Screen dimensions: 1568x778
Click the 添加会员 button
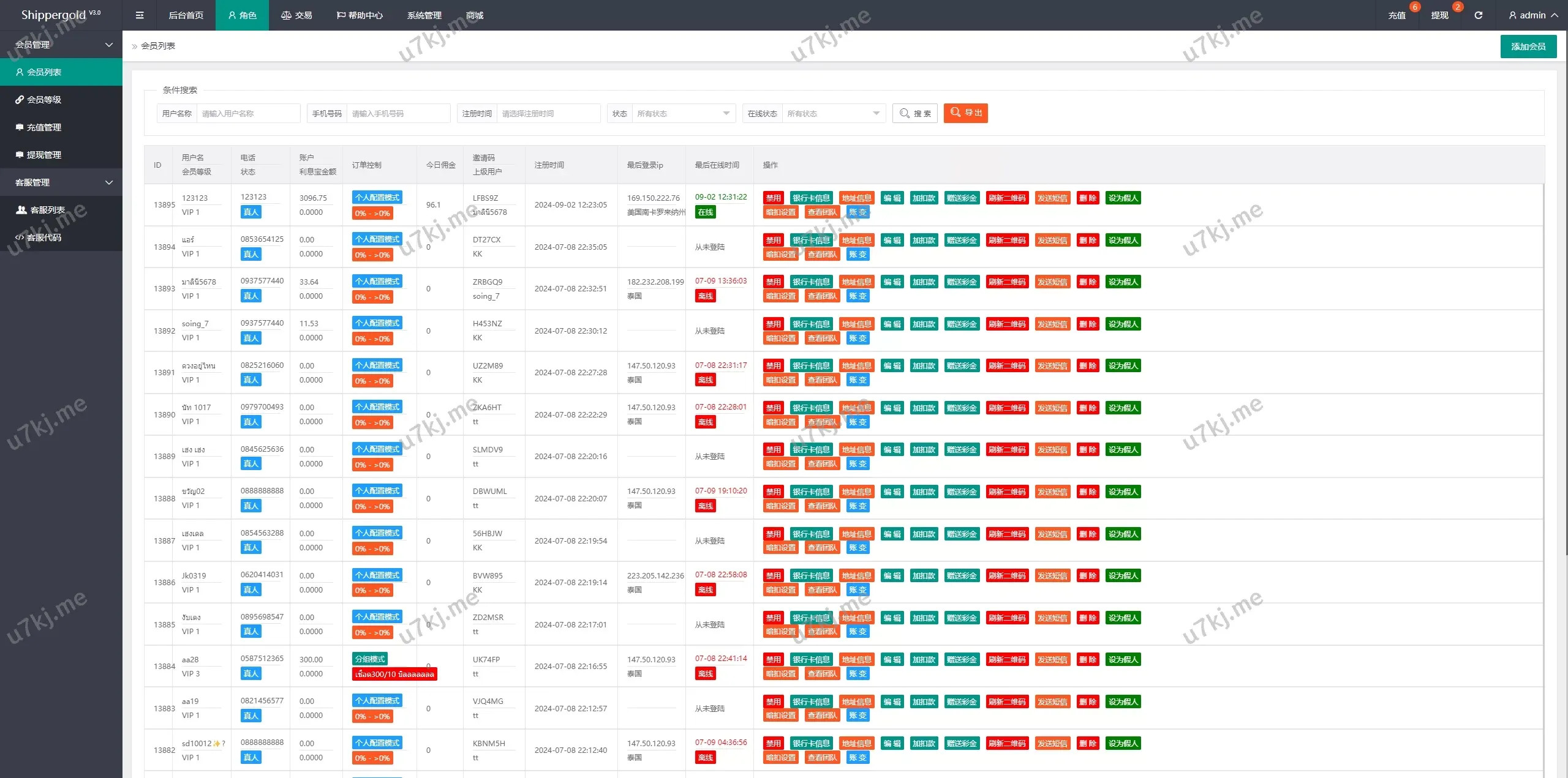coord(1528,47)
